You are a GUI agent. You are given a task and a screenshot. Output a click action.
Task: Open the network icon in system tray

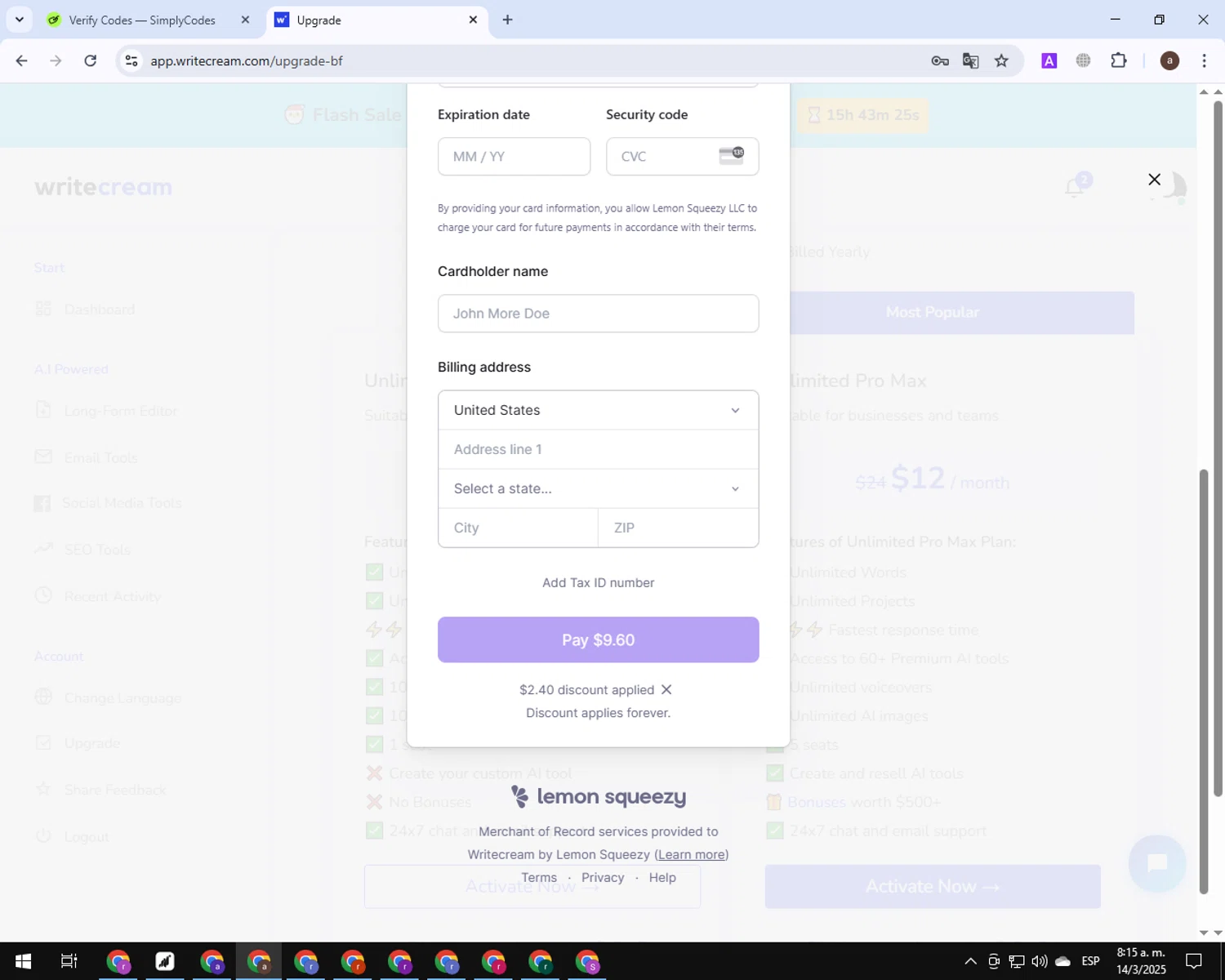click(1017, 961)
